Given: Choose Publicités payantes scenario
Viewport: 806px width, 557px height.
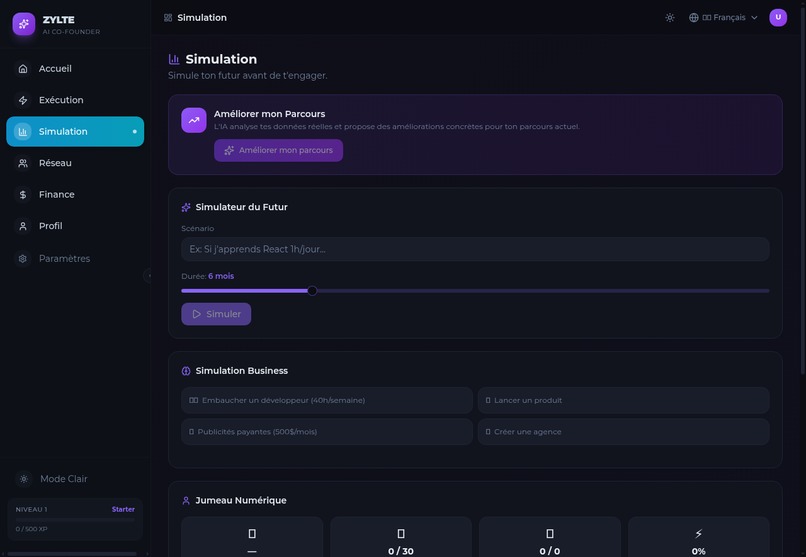Looking at the screenshot, I should pyautogui.click(x=327, y=432).
